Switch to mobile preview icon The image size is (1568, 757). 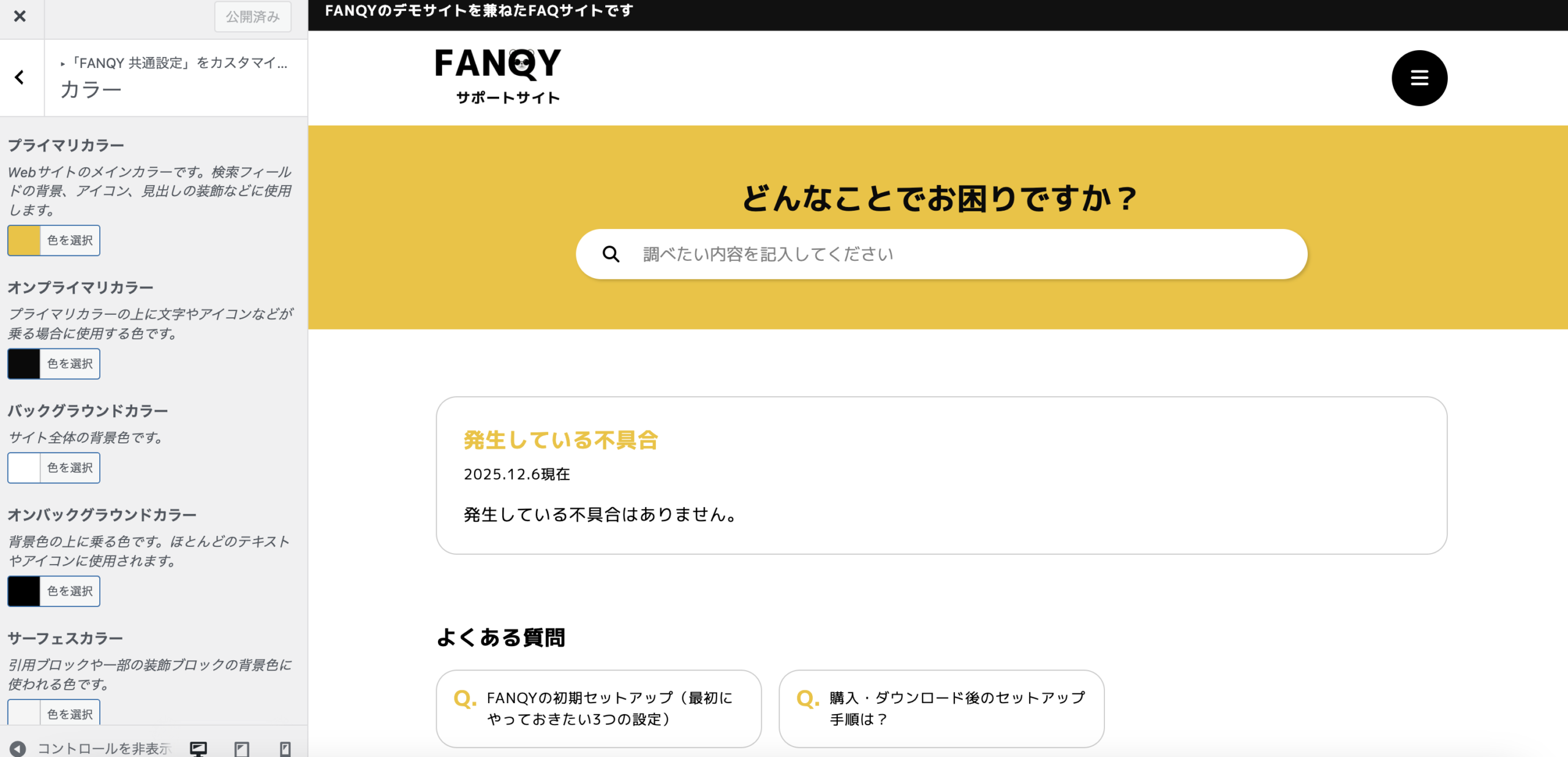pyautogui.click(x=285, y=748)
